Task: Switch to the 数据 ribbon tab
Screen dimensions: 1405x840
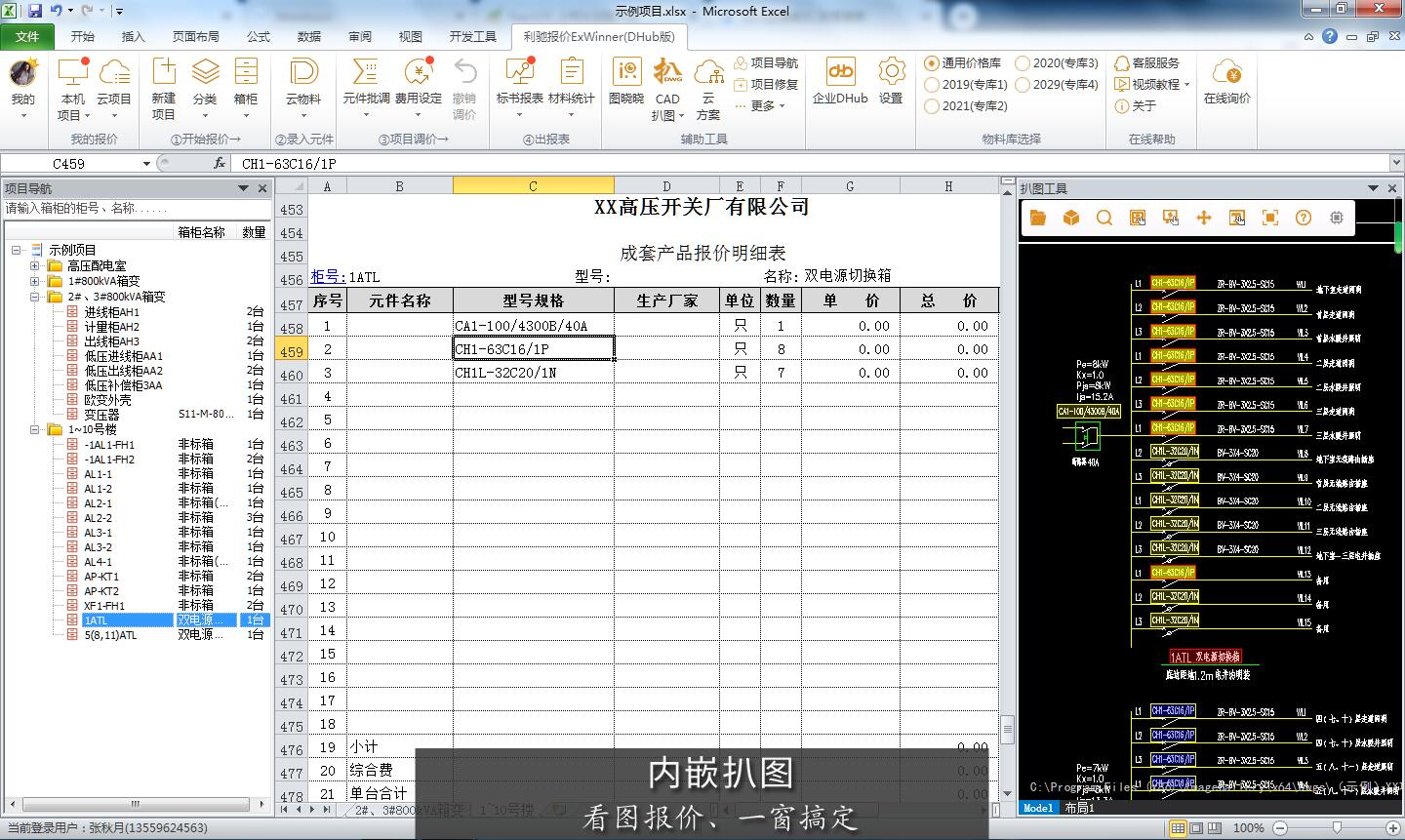Action: tap(309, 36)
